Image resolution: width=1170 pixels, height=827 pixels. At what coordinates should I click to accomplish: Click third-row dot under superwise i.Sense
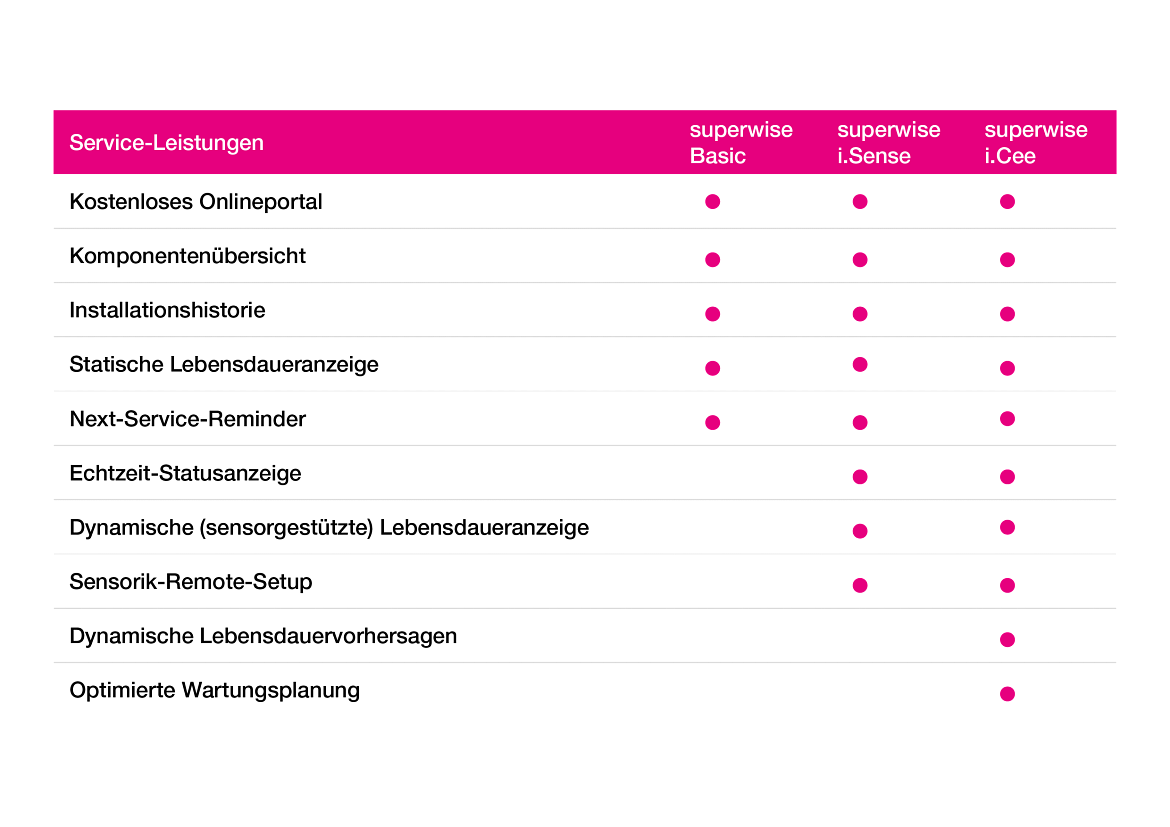860,314
